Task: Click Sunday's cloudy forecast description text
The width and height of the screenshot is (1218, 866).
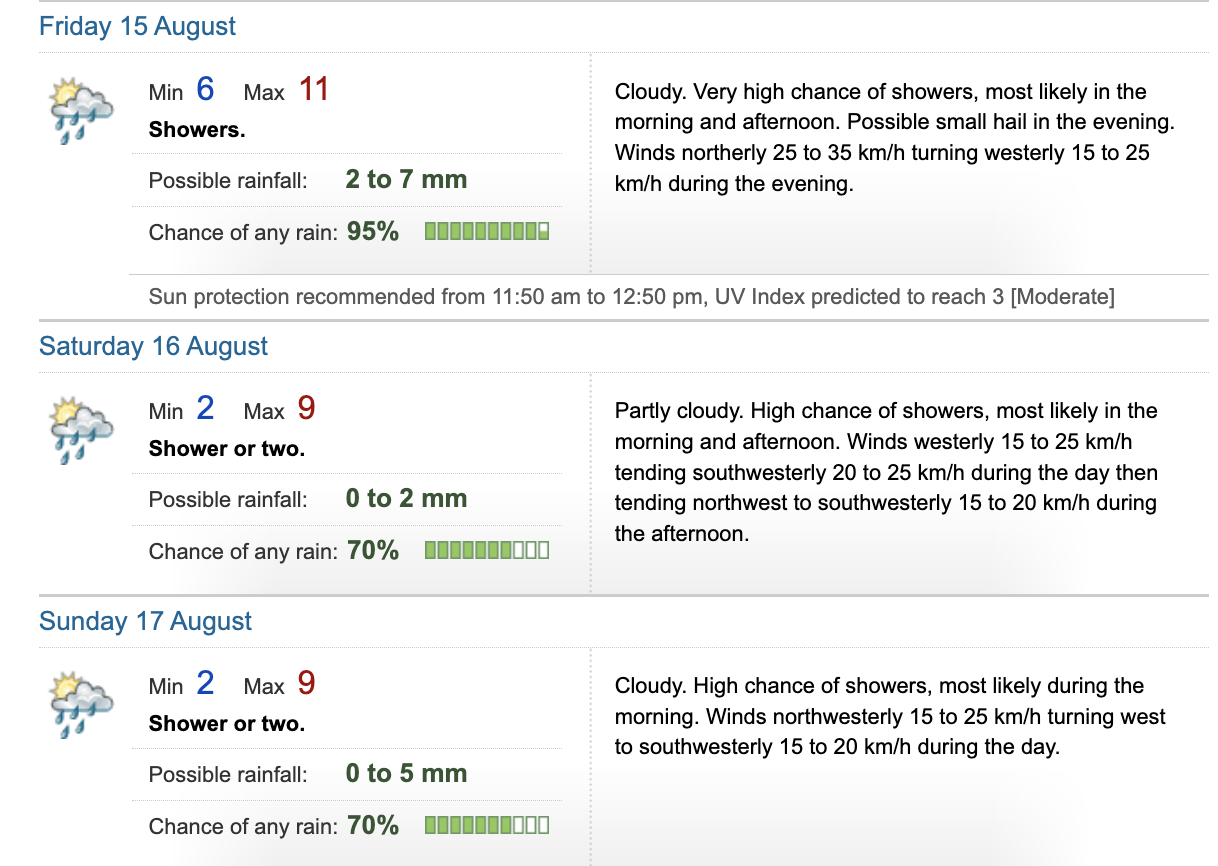Action: [x=890, y=716]
